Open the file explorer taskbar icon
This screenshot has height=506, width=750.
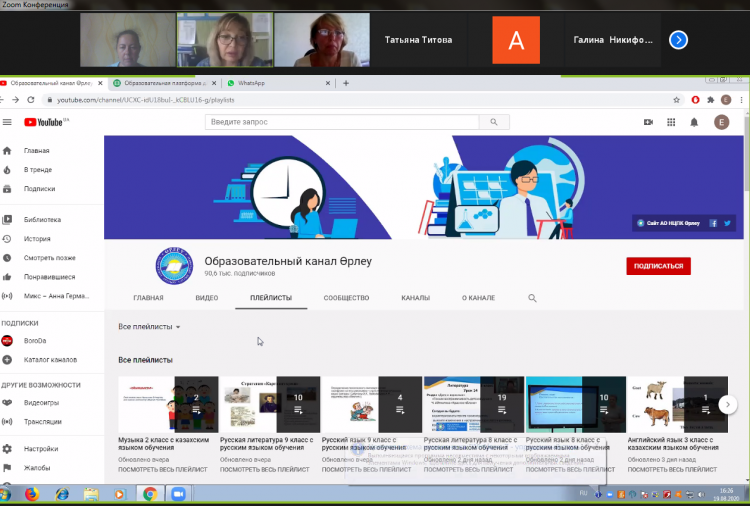click(x=91, y=494)
